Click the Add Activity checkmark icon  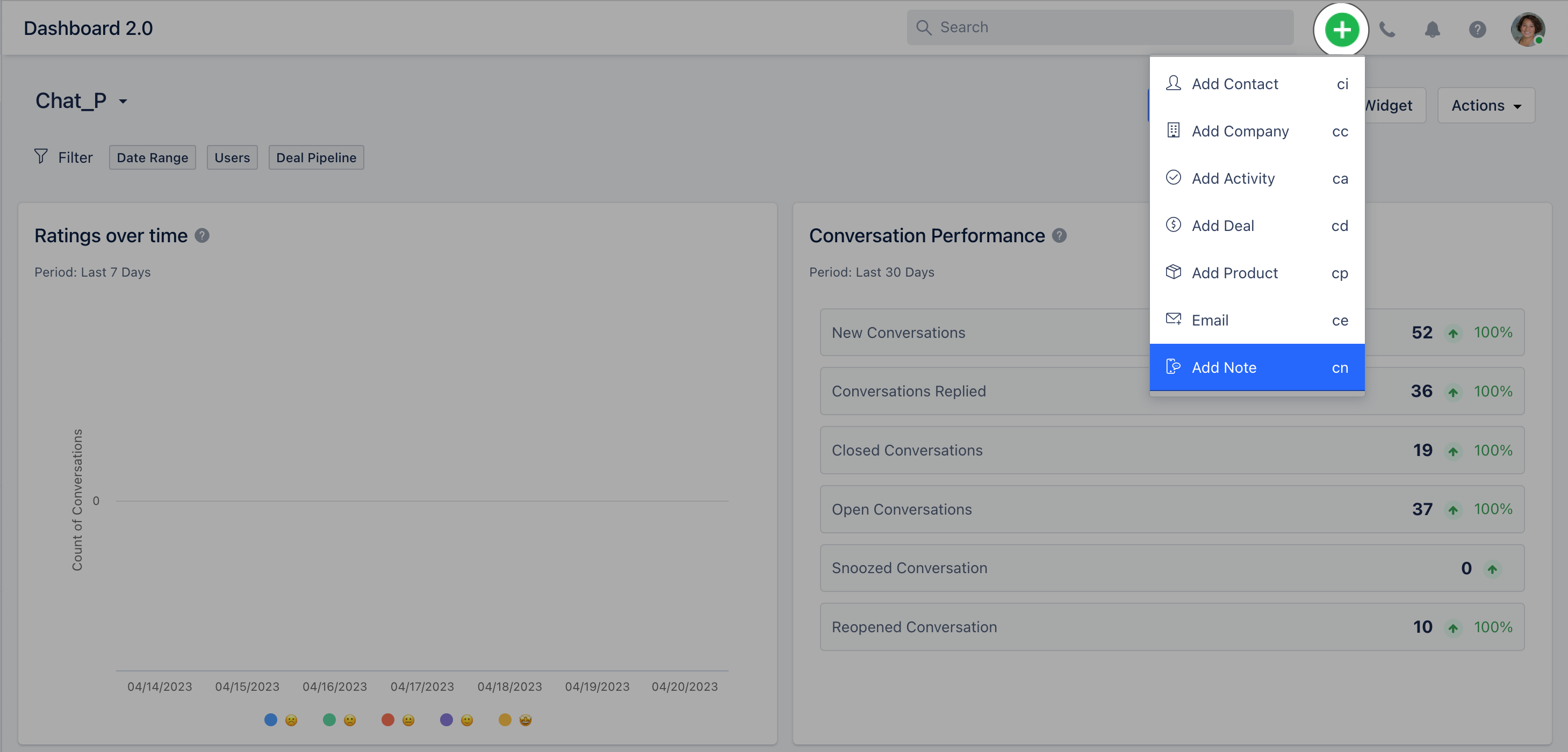coord(1173,177)
